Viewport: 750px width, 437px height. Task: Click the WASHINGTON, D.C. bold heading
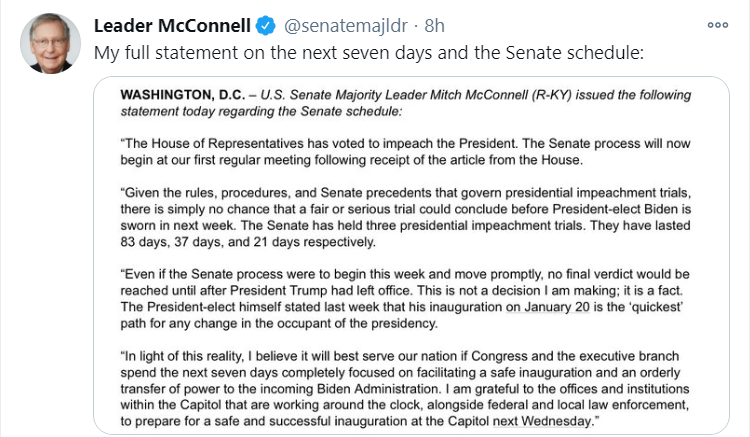(183, 95)
